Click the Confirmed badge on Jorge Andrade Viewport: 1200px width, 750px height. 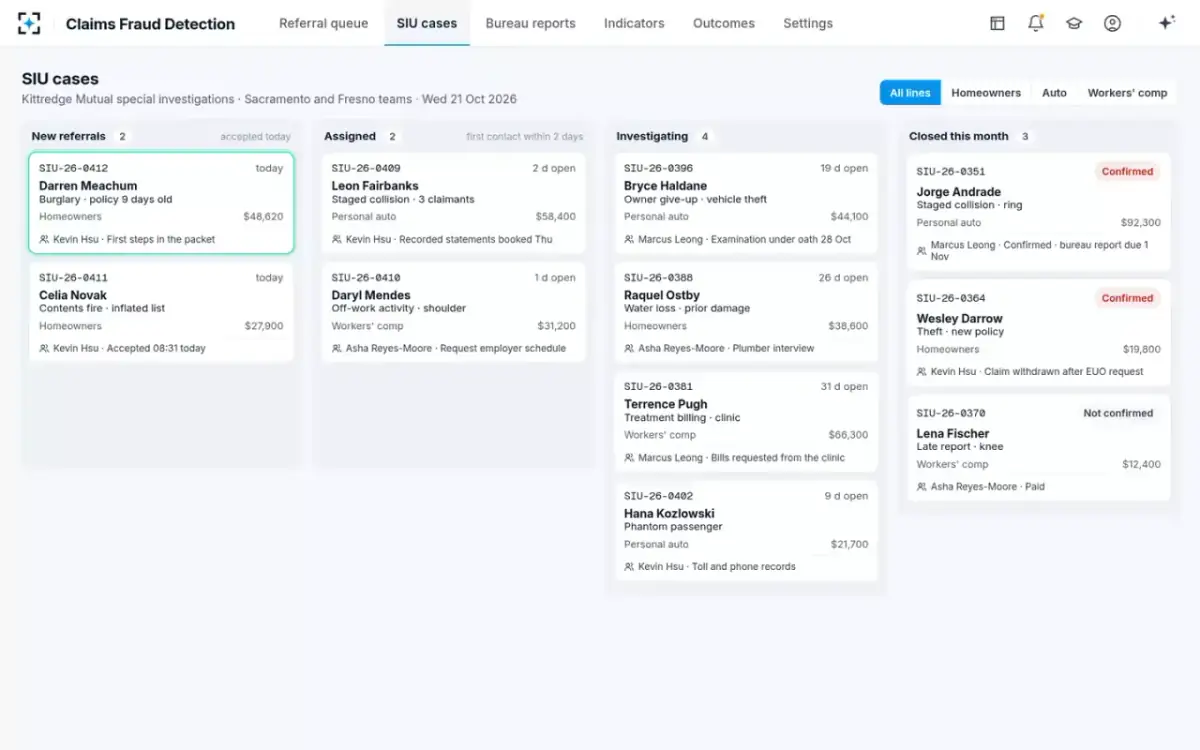tap(1127, 172)
